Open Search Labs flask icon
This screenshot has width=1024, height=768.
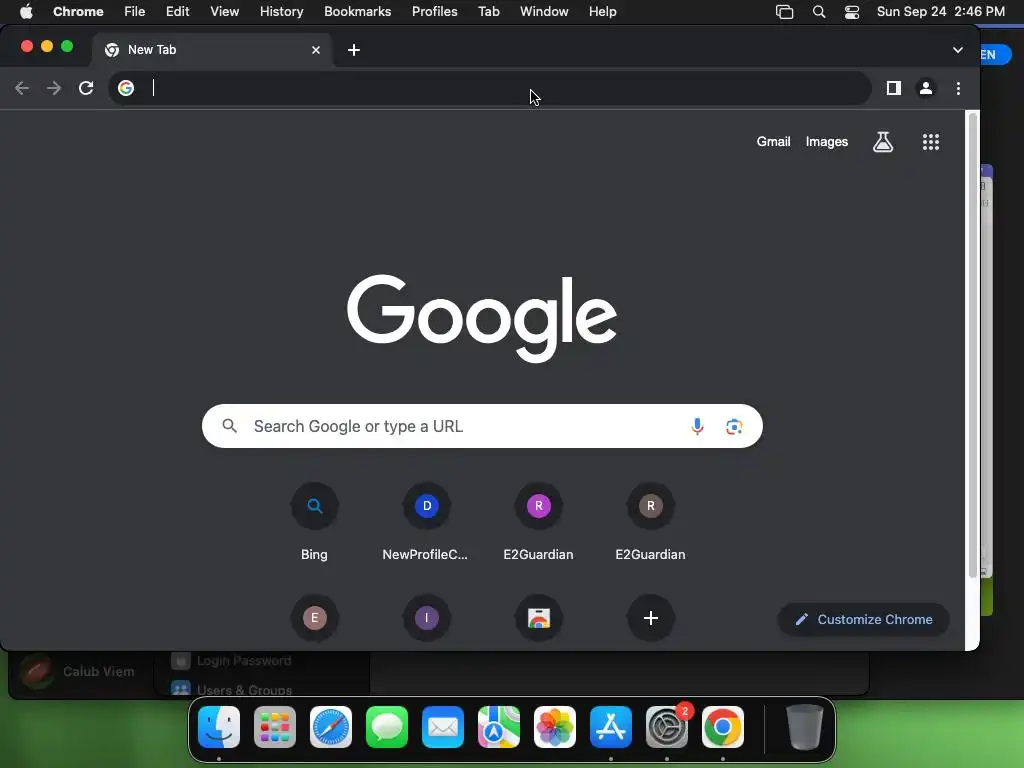[883, 142]
